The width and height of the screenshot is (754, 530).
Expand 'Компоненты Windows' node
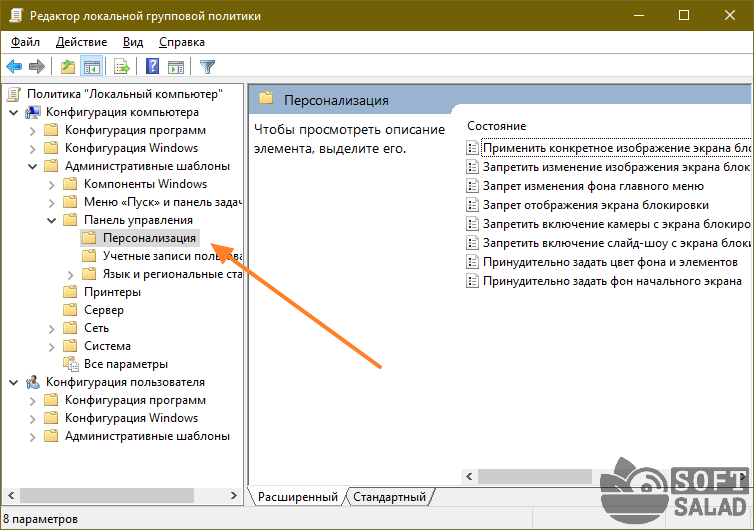tap(51, 185)
